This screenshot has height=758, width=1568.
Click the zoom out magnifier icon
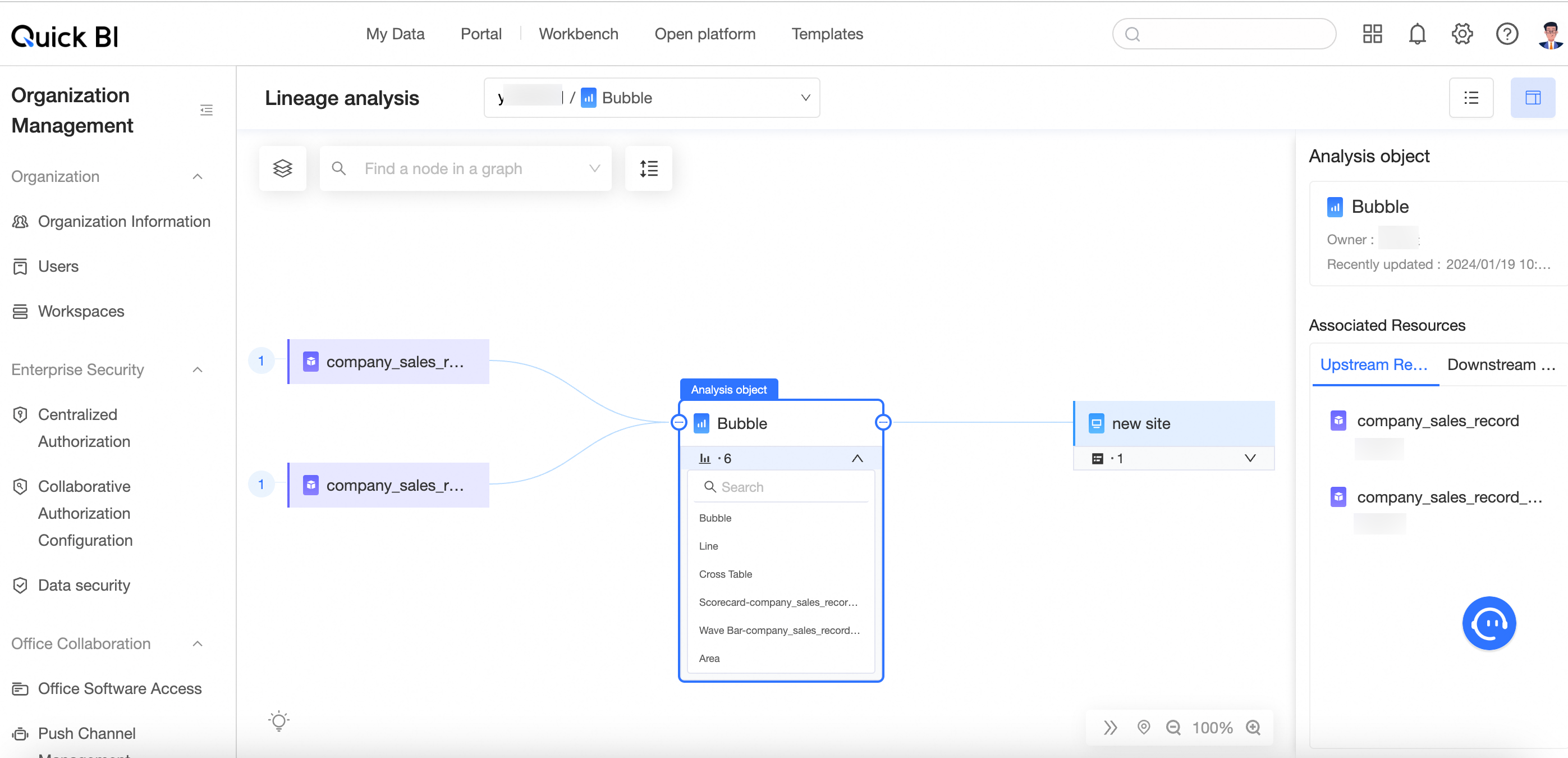coord(1172,727)
